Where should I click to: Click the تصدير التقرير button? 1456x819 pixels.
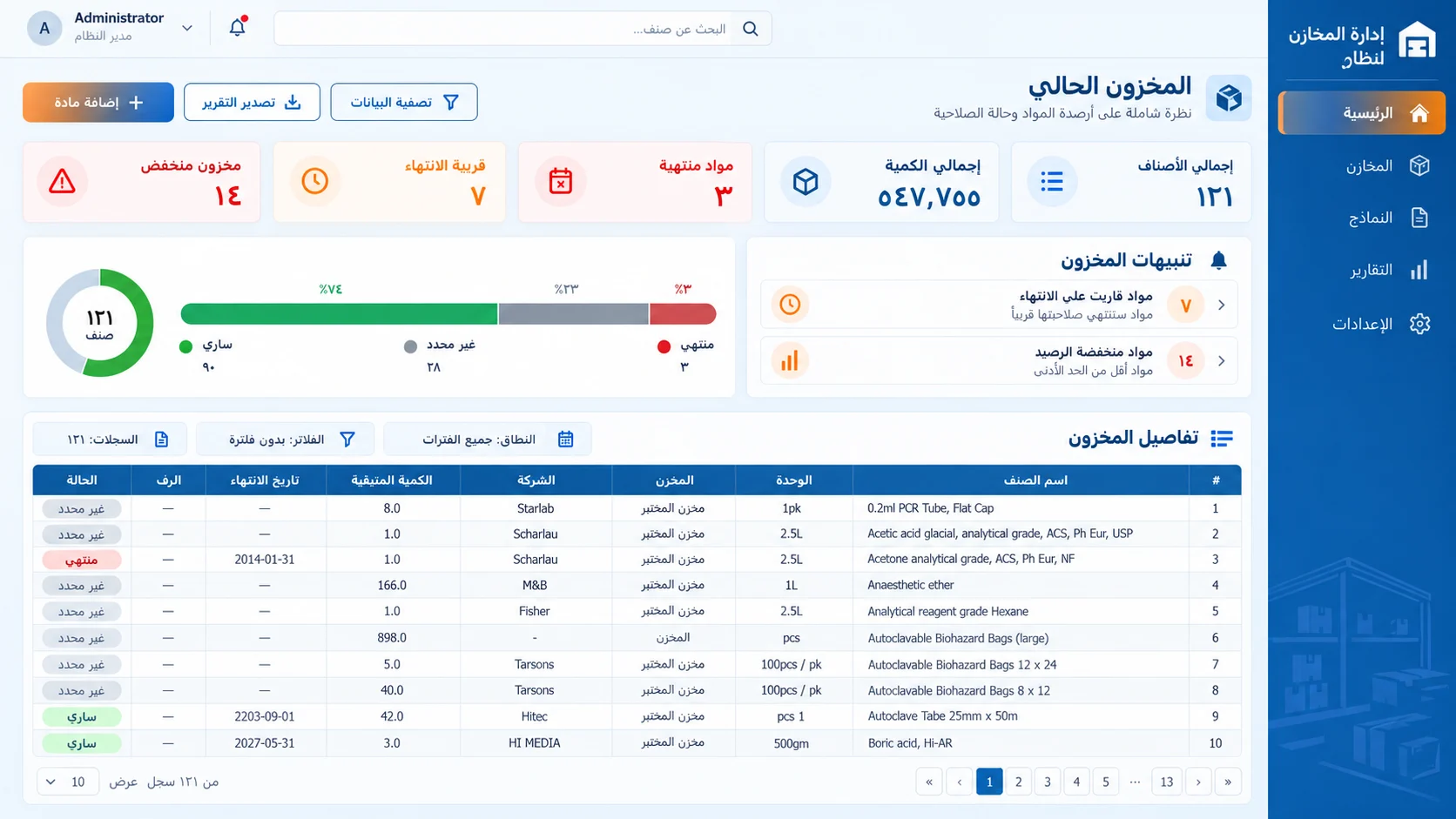(252, 103)
